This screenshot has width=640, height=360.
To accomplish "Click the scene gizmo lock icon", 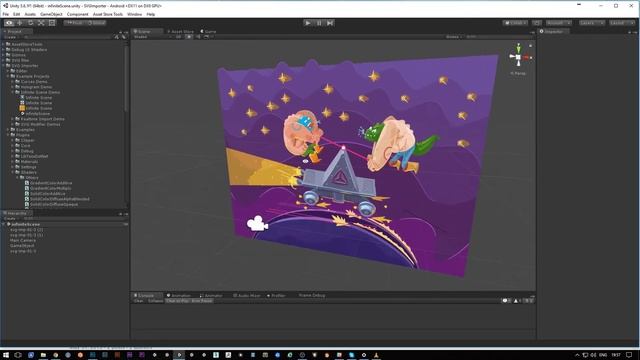I will pos(530,46).
